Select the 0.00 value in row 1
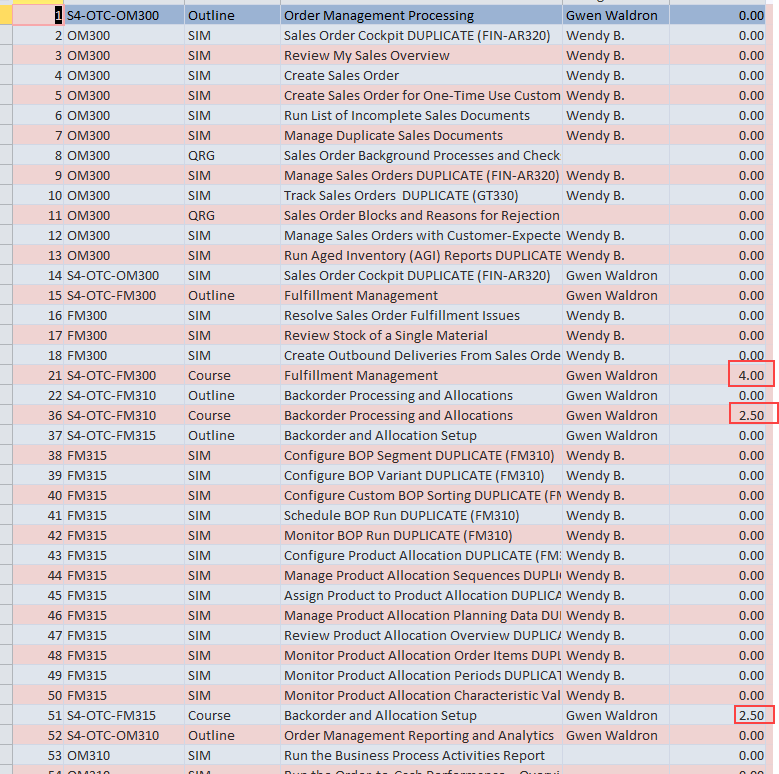779x774 pixels. 718,15
